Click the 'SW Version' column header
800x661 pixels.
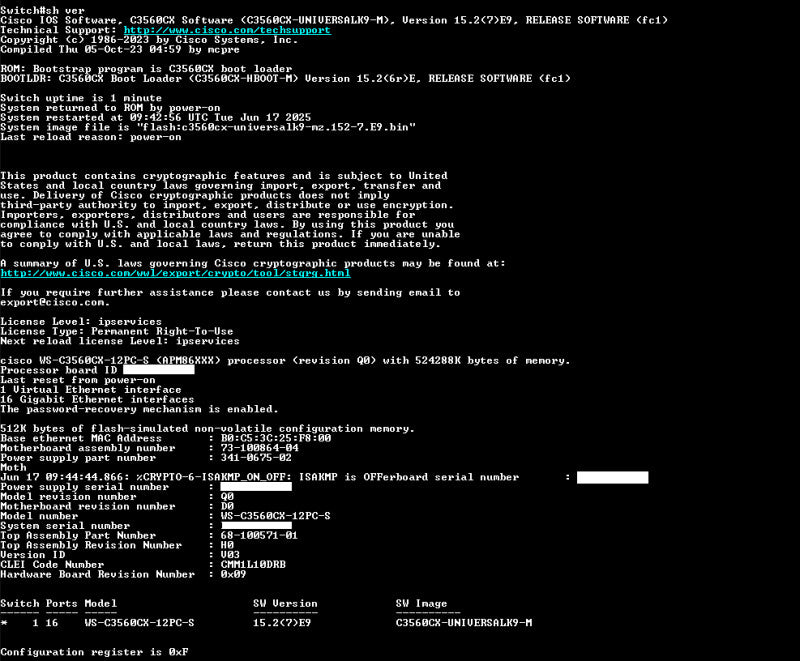pyautogui.click(x=285, y=604)
